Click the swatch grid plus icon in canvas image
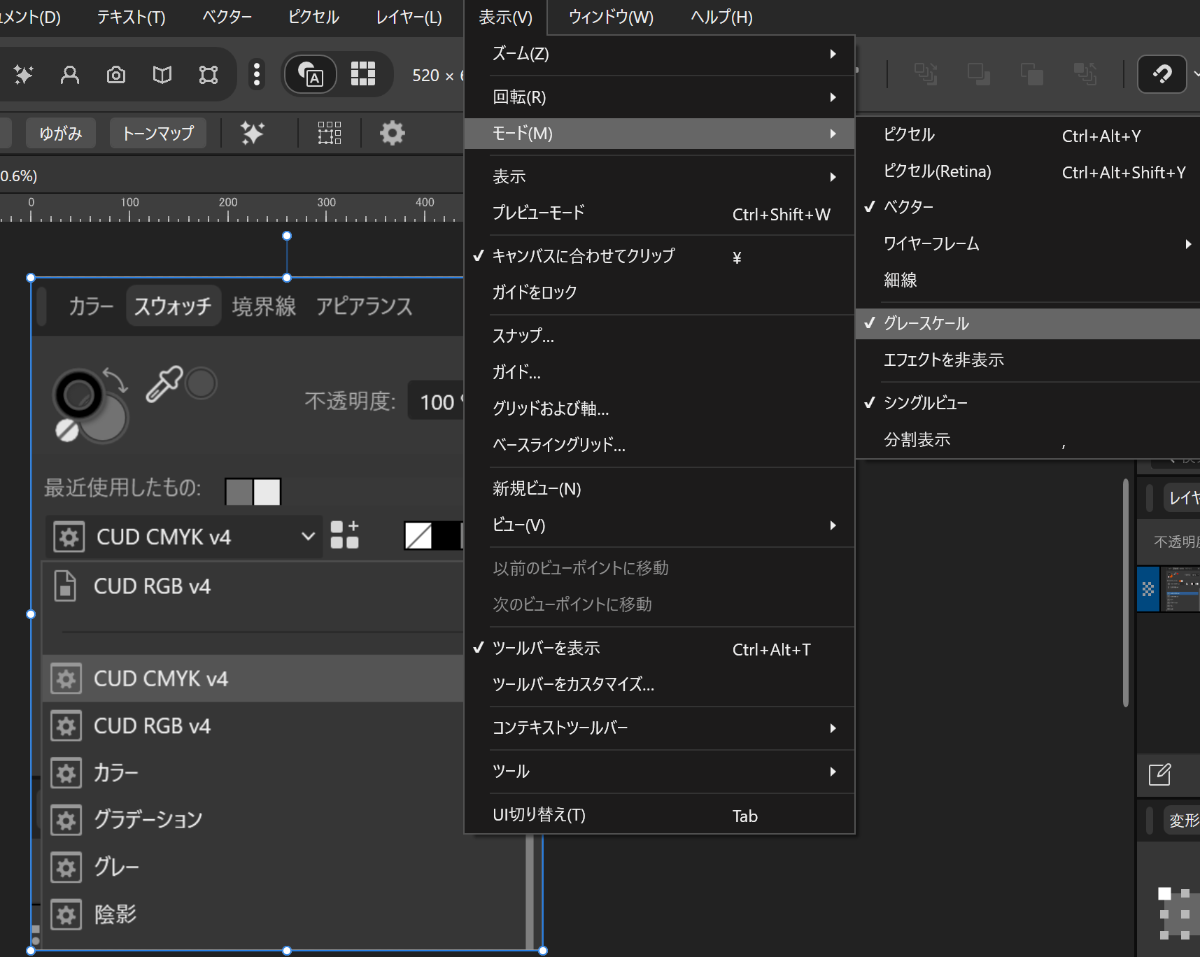The height and width of the screenshot is (957, 1200). click(344, 535)
